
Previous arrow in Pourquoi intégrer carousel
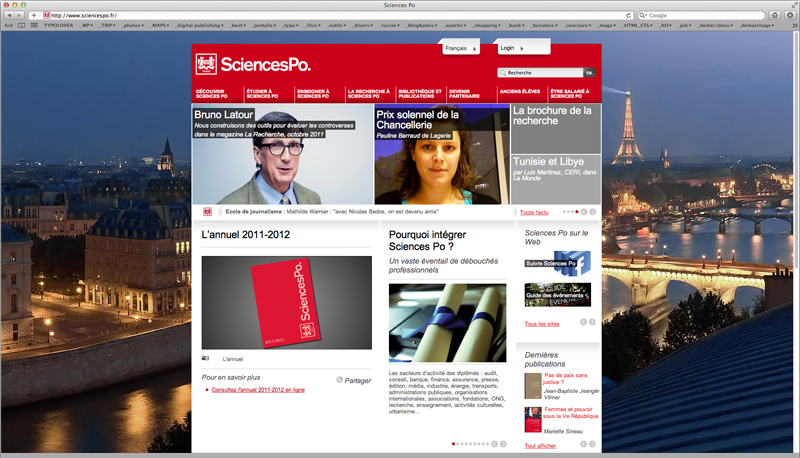coord(494,444)
